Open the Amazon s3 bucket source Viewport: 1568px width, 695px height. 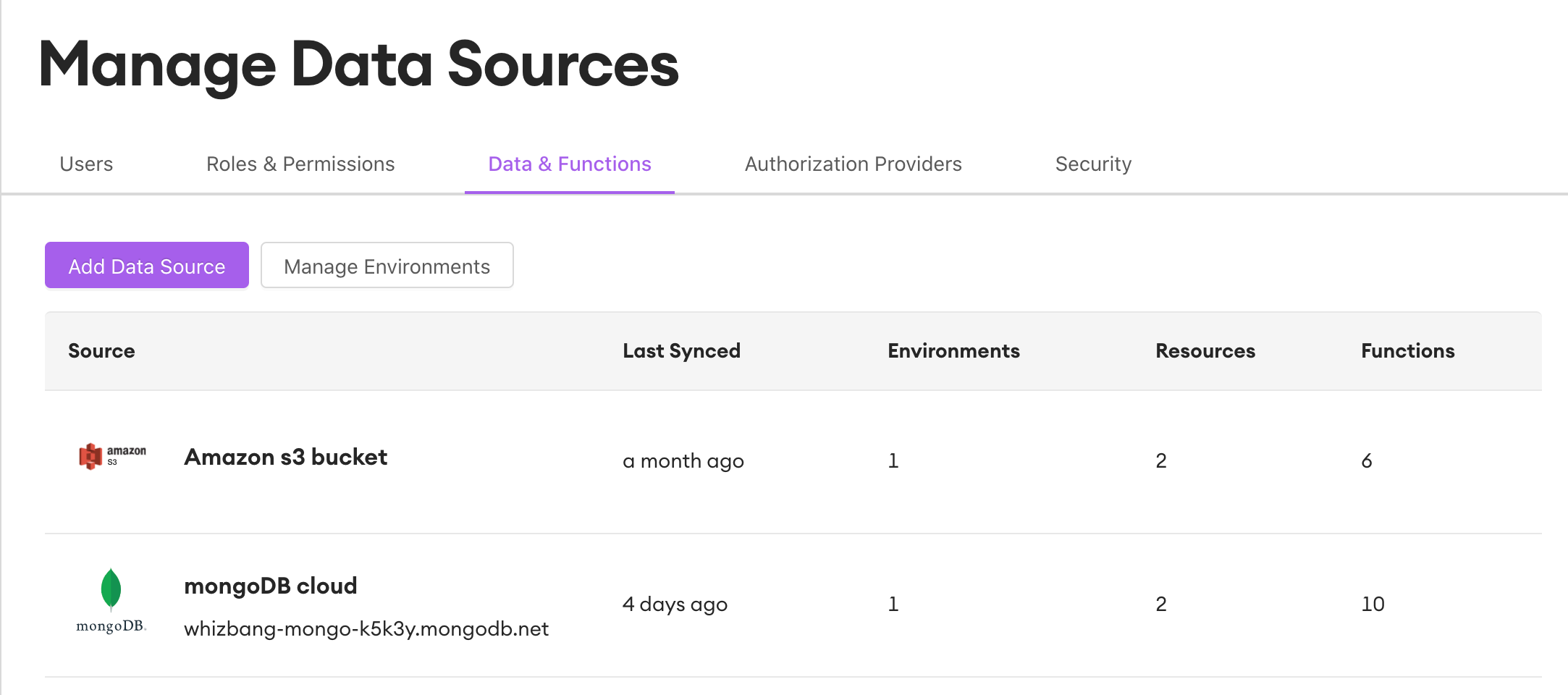tap(286, 458)
